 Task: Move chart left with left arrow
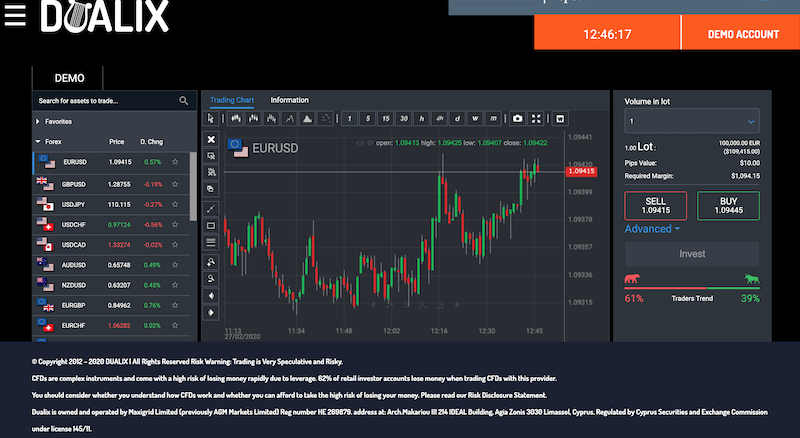click(x=211, y=296)
